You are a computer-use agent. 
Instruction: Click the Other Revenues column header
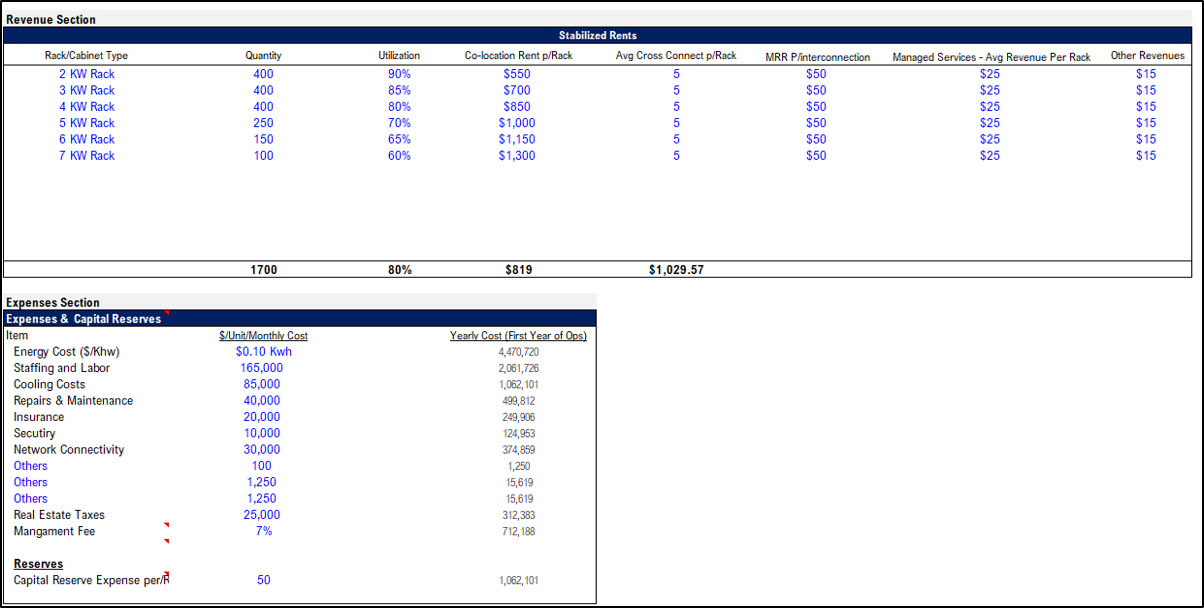(x=1147, y=56)
